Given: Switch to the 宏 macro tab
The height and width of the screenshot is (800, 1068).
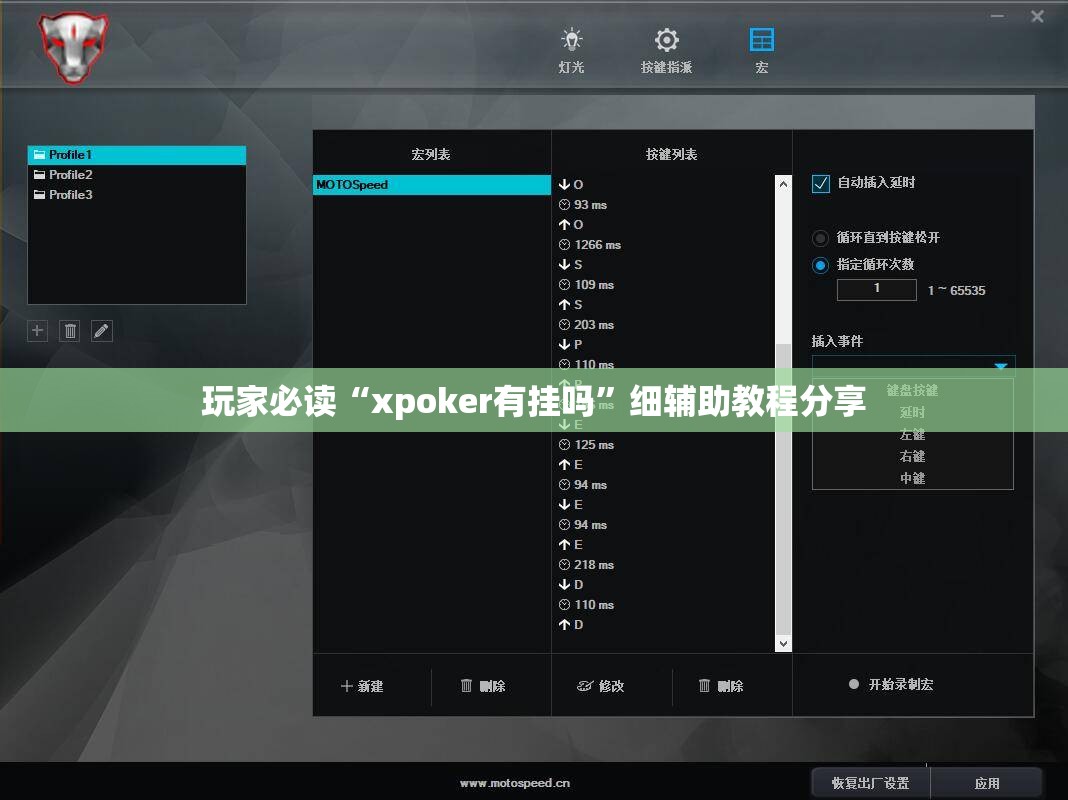Looking at the screenshot, I should 761,50.
